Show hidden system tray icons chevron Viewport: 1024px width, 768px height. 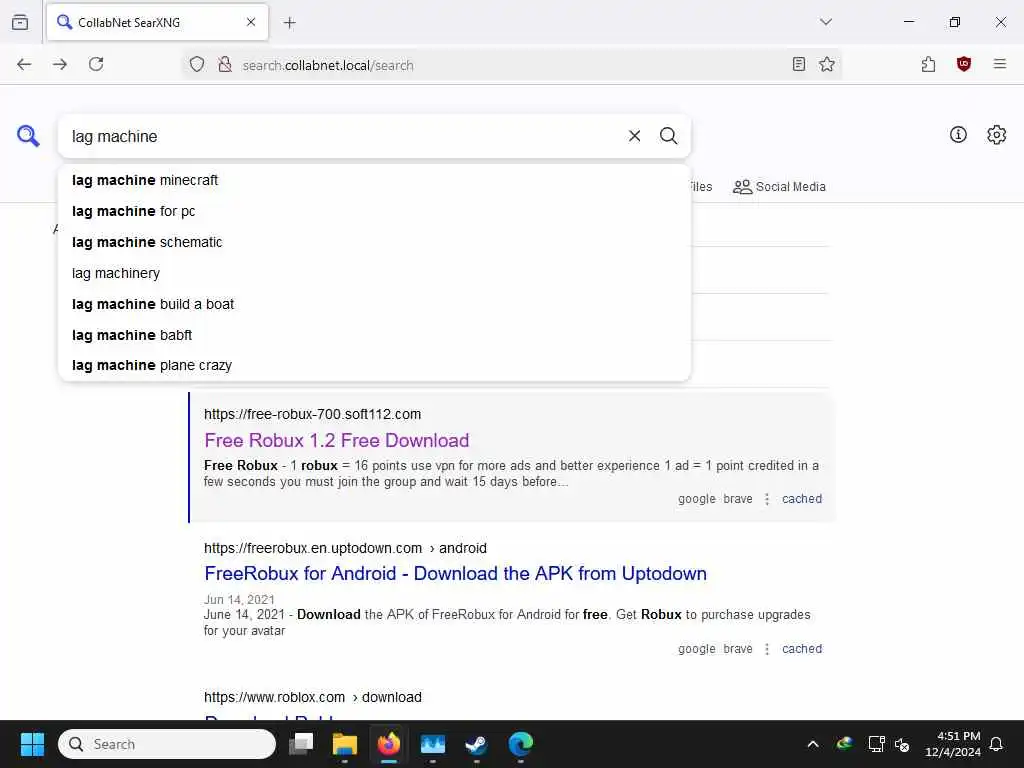coord(813,744)
